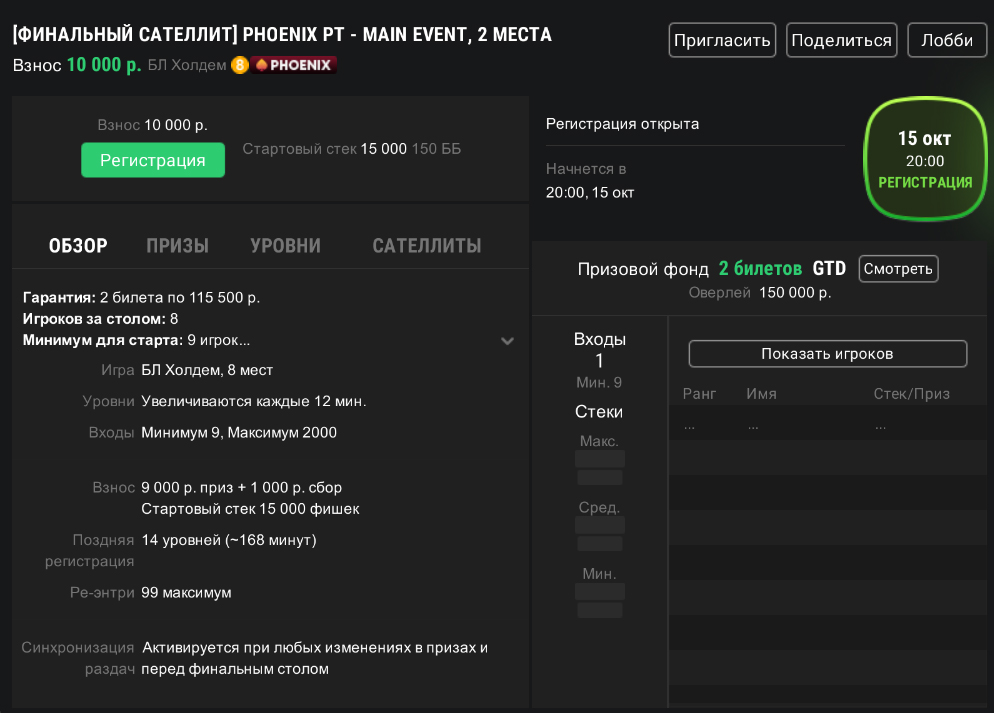Click the green 2 билетов prize fund text

(x=760, y=269)
